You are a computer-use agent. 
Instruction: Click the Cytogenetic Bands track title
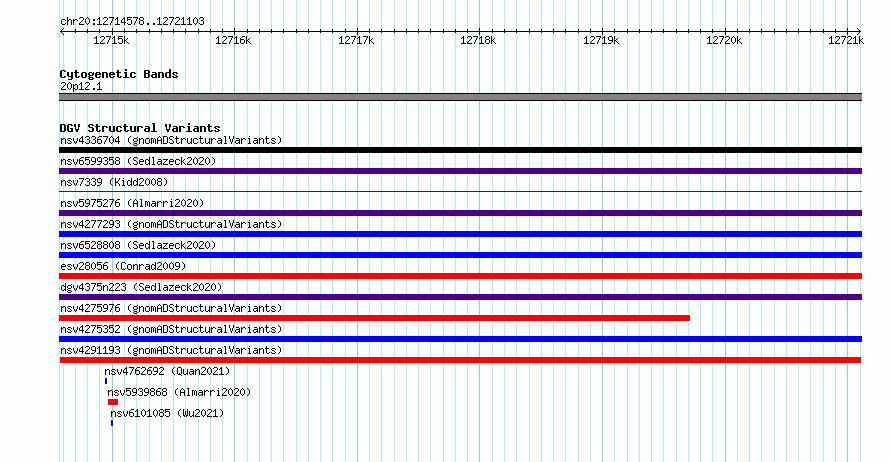tap(119, 74)
